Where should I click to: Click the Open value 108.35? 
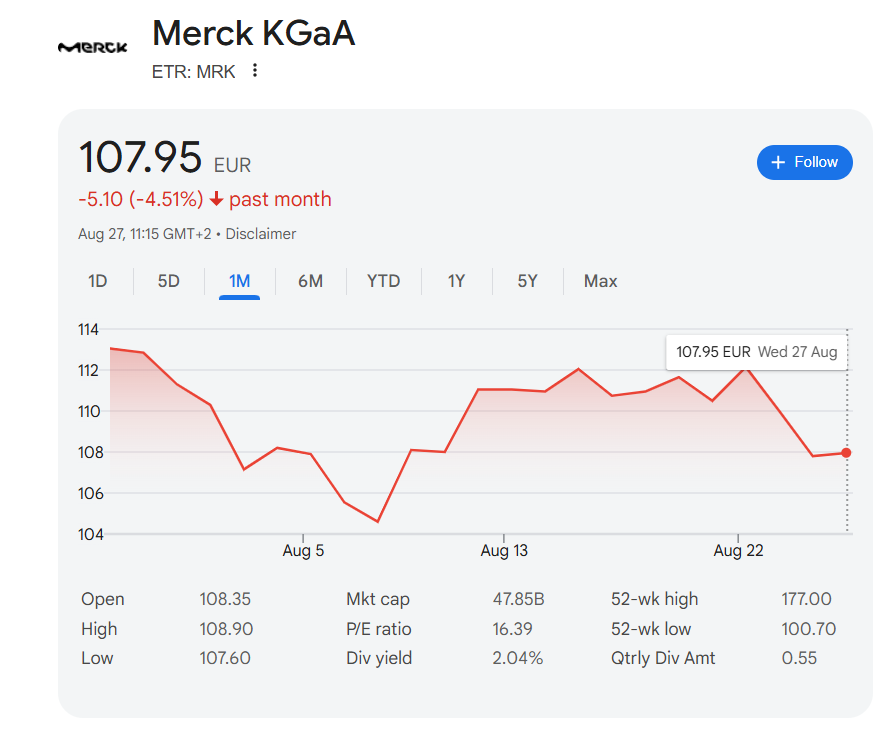coord(225,599)
